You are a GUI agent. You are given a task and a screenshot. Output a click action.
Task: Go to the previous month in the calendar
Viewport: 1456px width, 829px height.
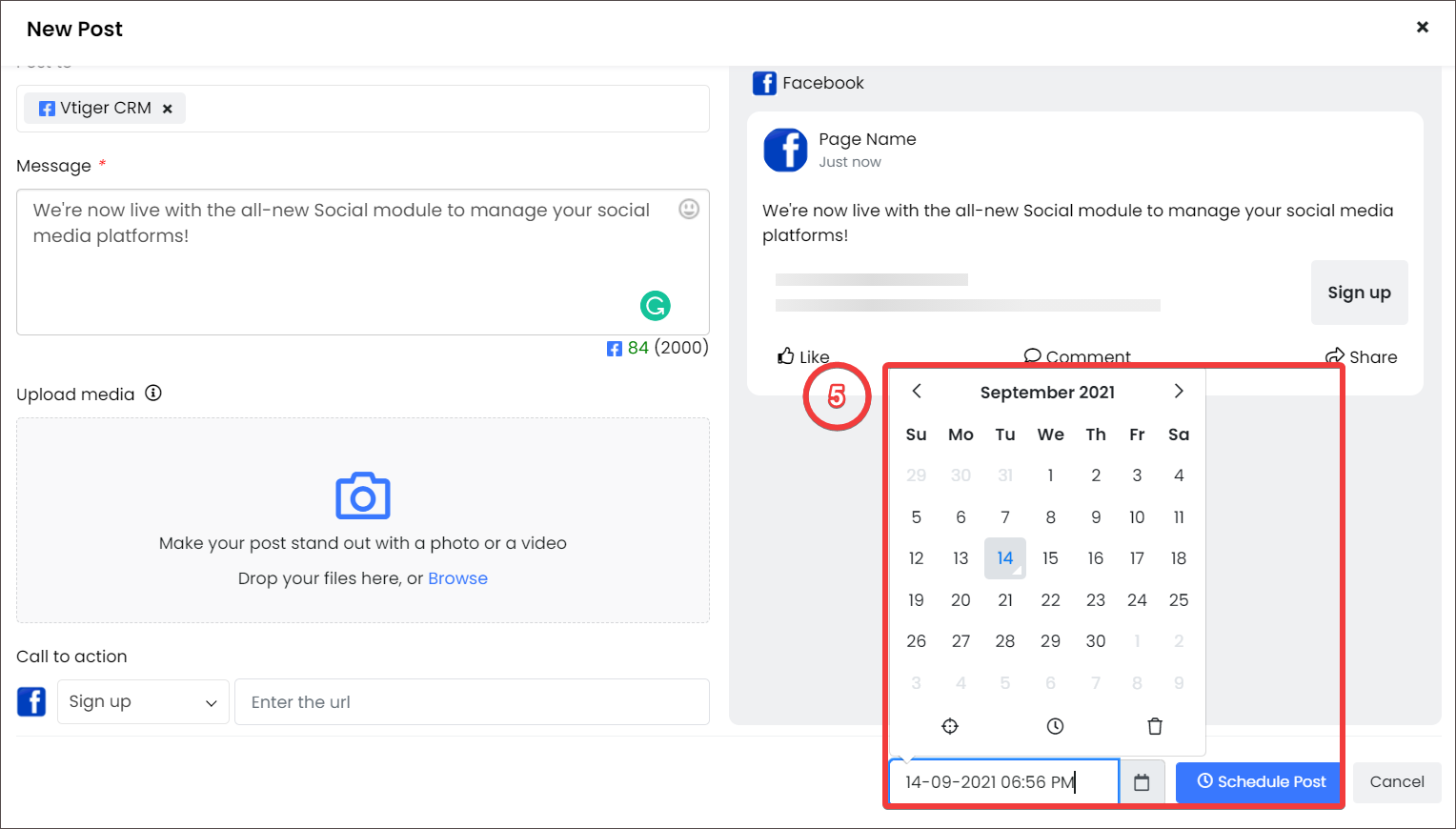(x=916, y=391)
